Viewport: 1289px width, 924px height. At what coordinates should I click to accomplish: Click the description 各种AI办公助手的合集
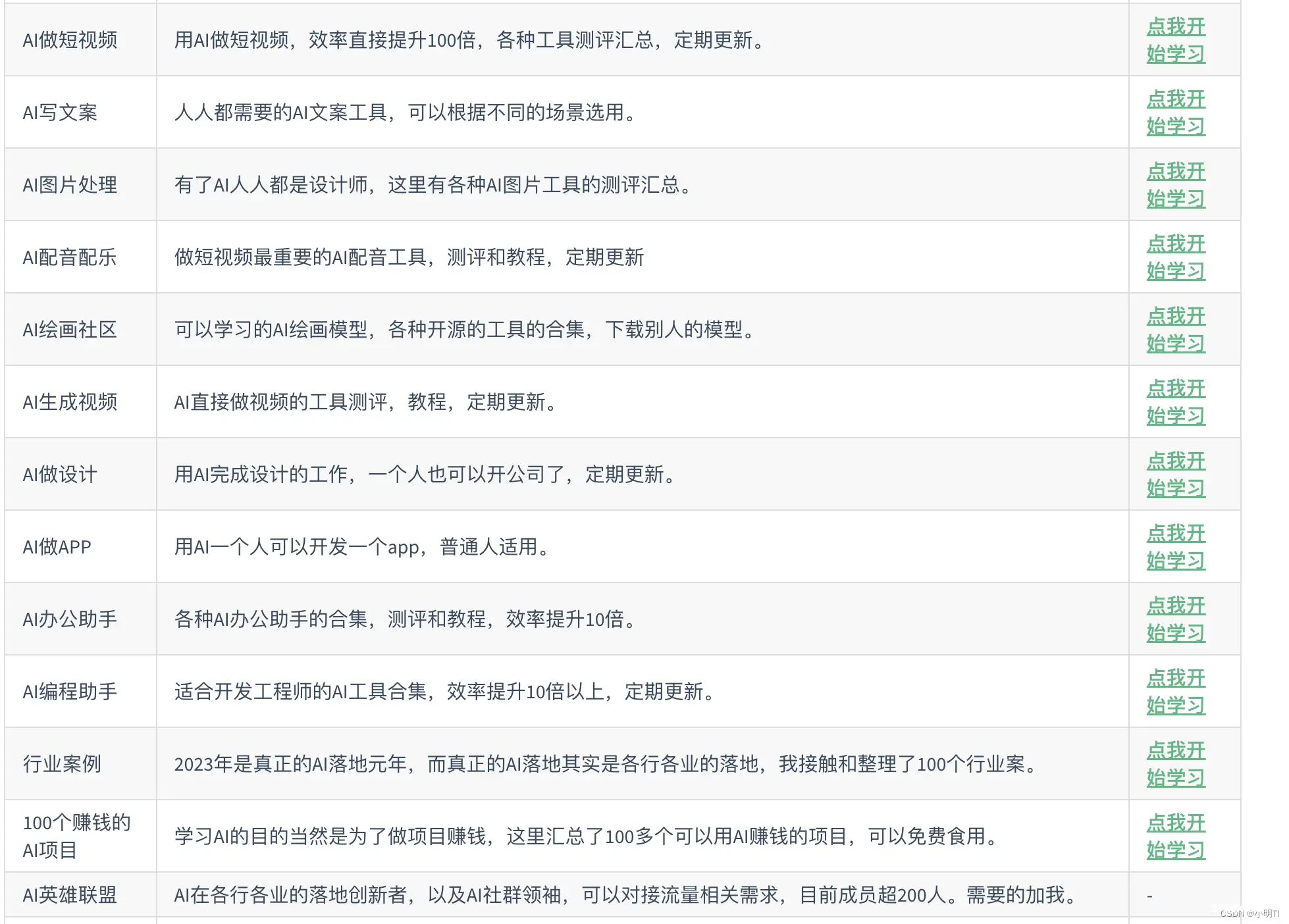[407, 619]
